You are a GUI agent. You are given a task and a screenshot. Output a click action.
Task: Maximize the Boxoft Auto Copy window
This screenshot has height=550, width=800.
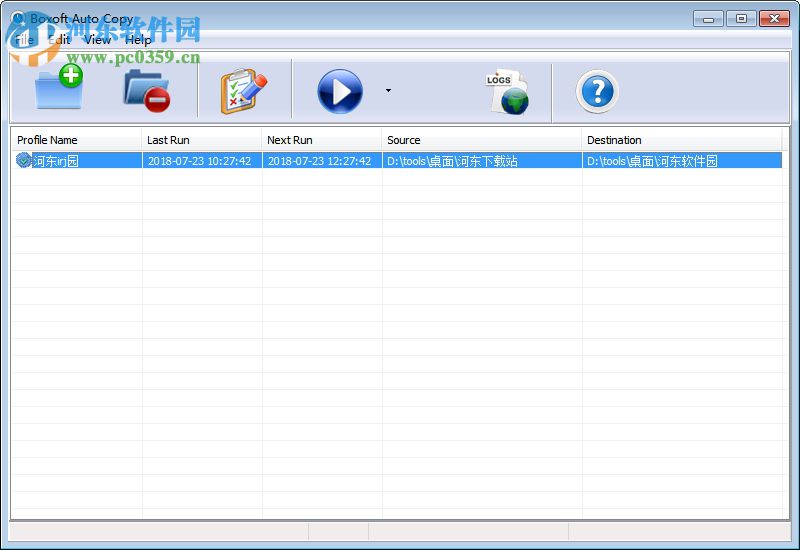pyautogui.click(x=741, y=19)
